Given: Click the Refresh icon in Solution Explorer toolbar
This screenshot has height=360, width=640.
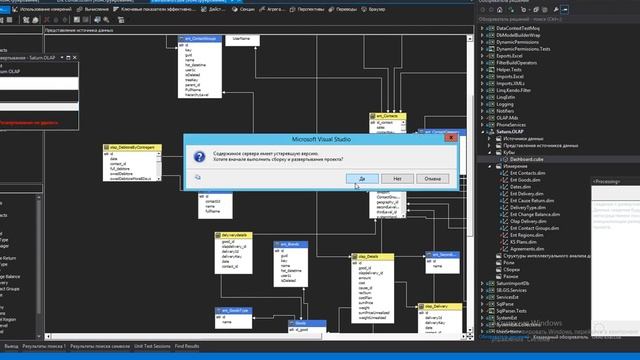Looking at the screenshot, I should click(524, 9).
